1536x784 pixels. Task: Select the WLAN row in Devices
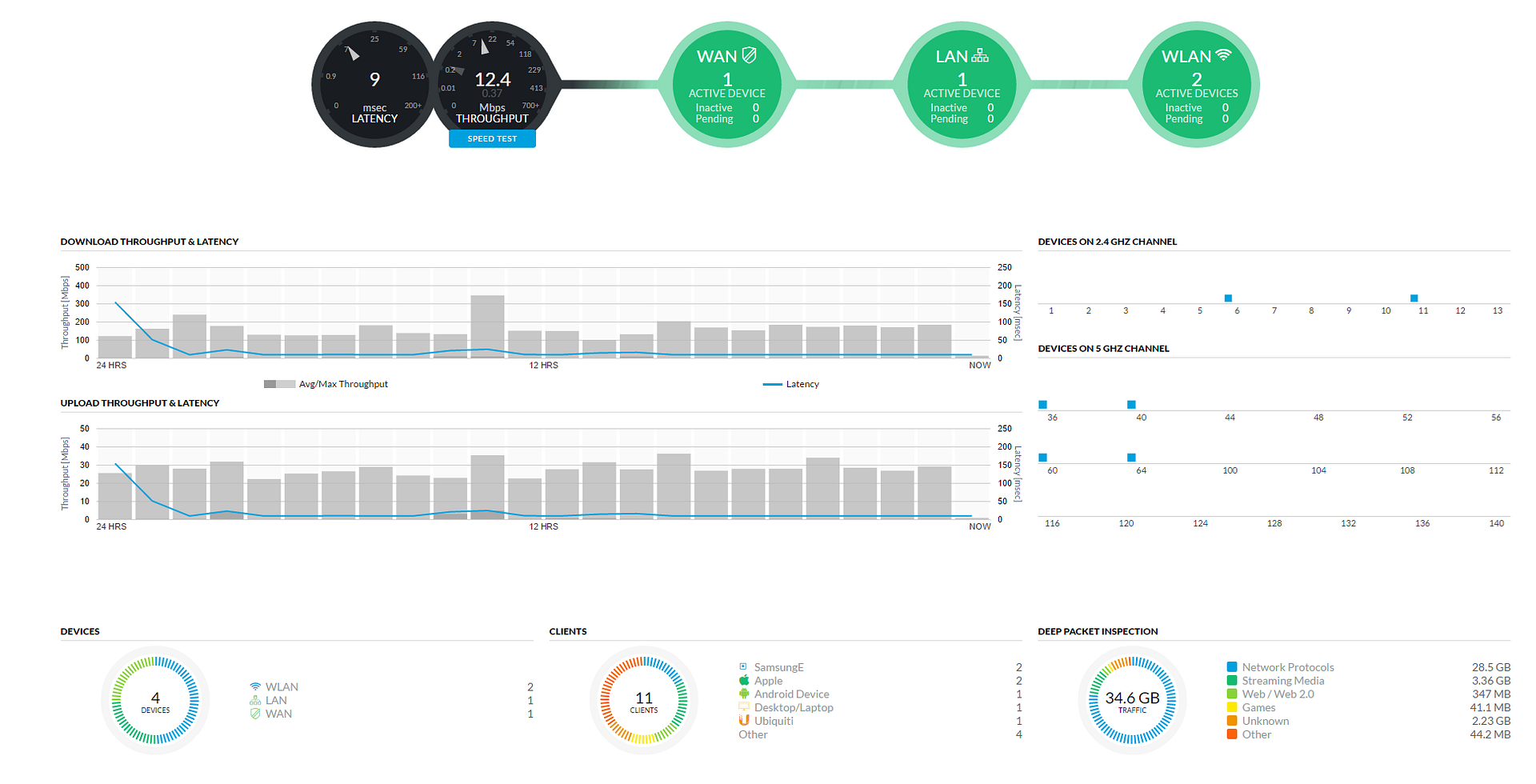[391, 686]
